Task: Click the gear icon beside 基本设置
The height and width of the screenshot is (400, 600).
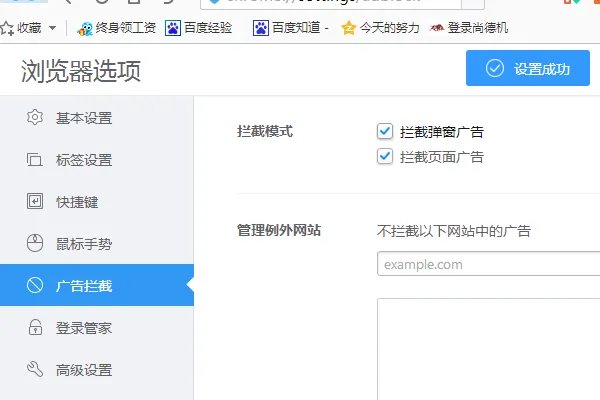Action: (35, 118)
